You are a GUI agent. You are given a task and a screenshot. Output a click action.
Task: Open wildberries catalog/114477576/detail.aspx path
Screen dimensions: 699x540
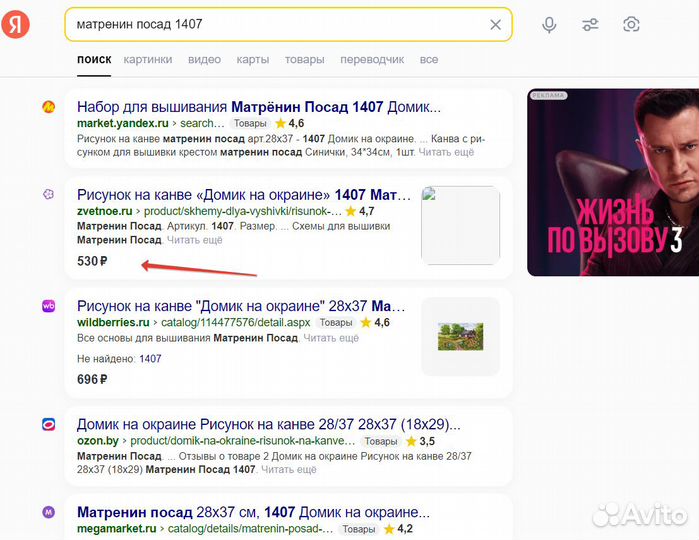[235, 322]
